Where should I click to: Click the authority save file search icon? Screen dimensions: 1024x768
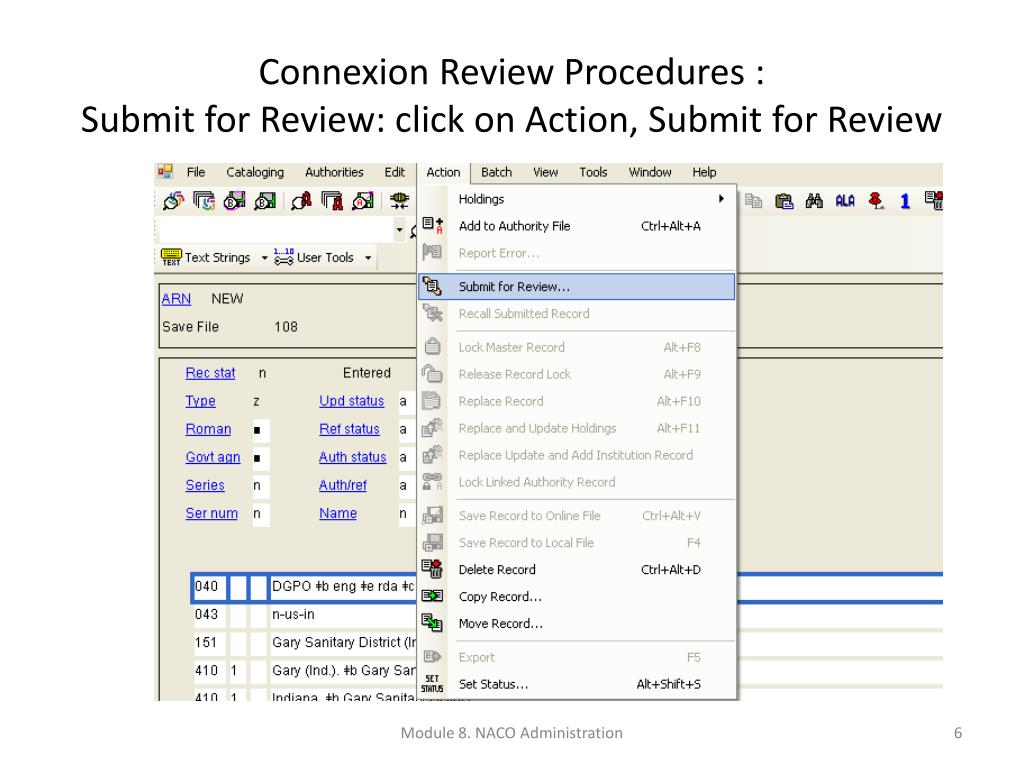363,201
